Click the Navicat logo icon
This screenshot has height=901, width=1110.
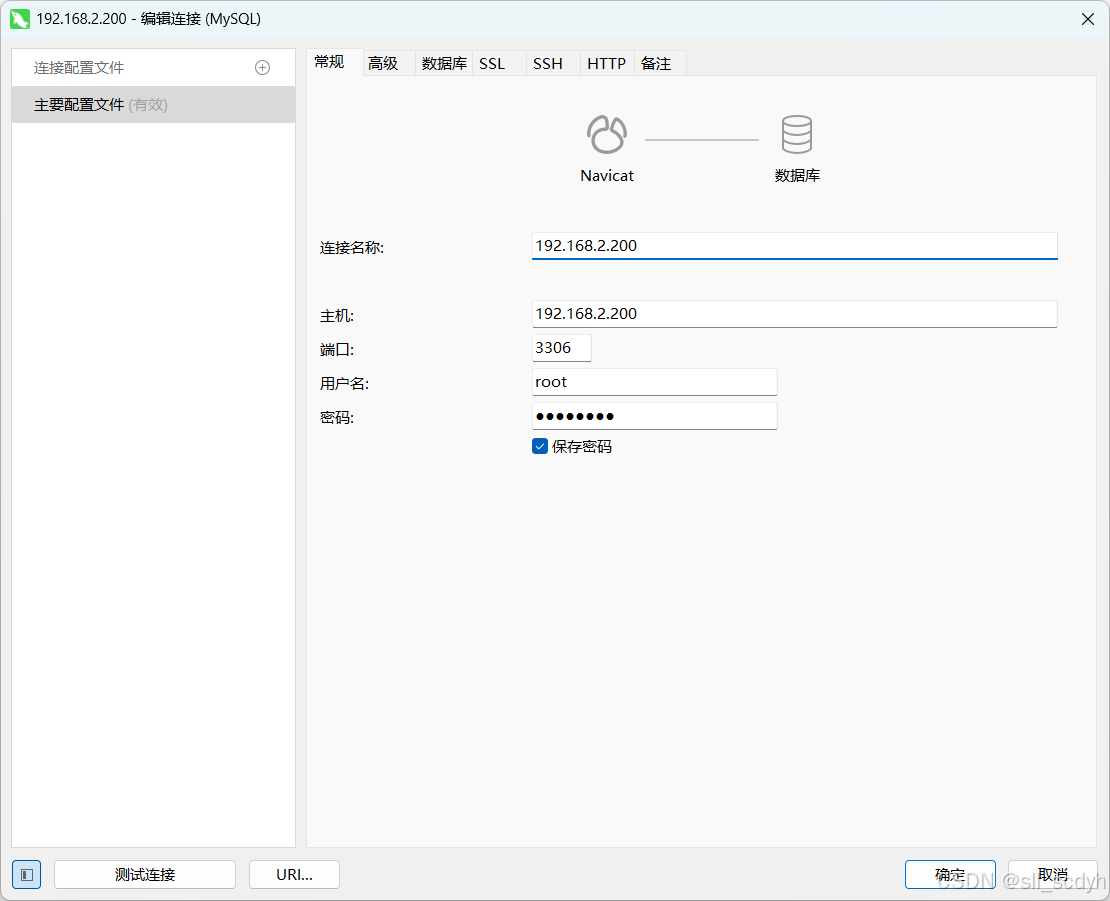tap(607, 134)
